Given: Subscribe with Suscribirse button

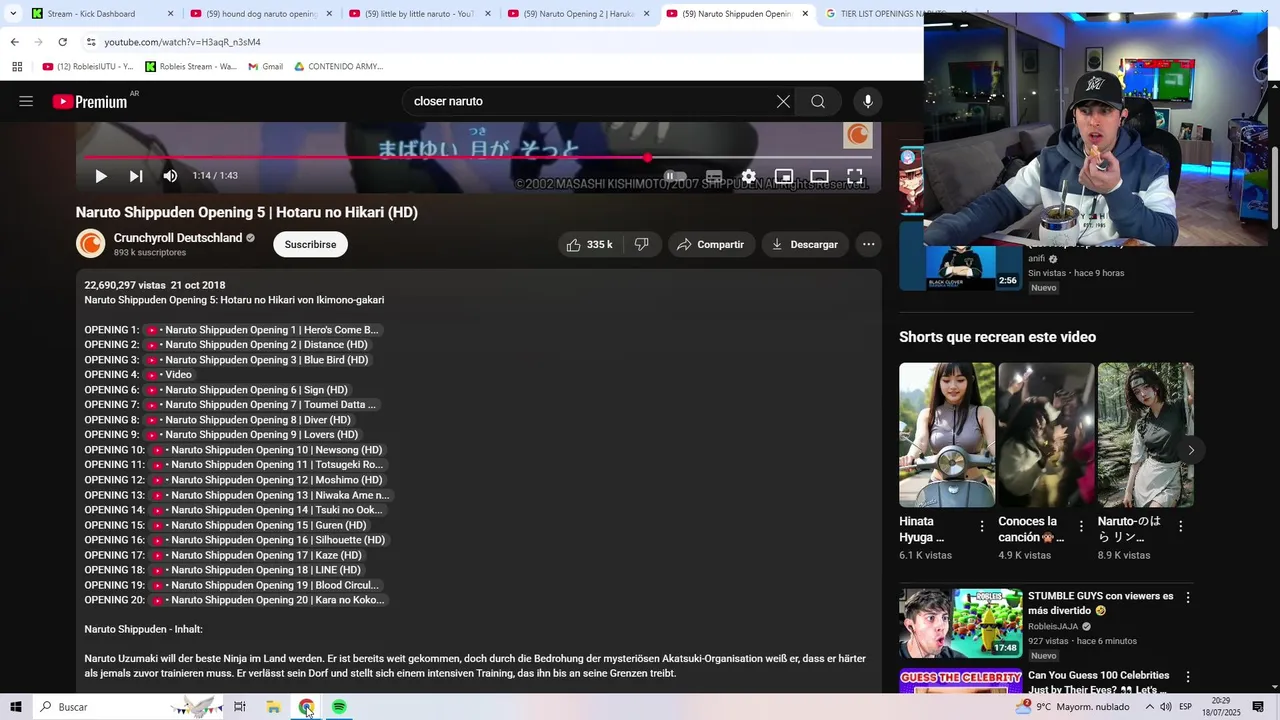Looking at the screenshot, I should 310,244.
